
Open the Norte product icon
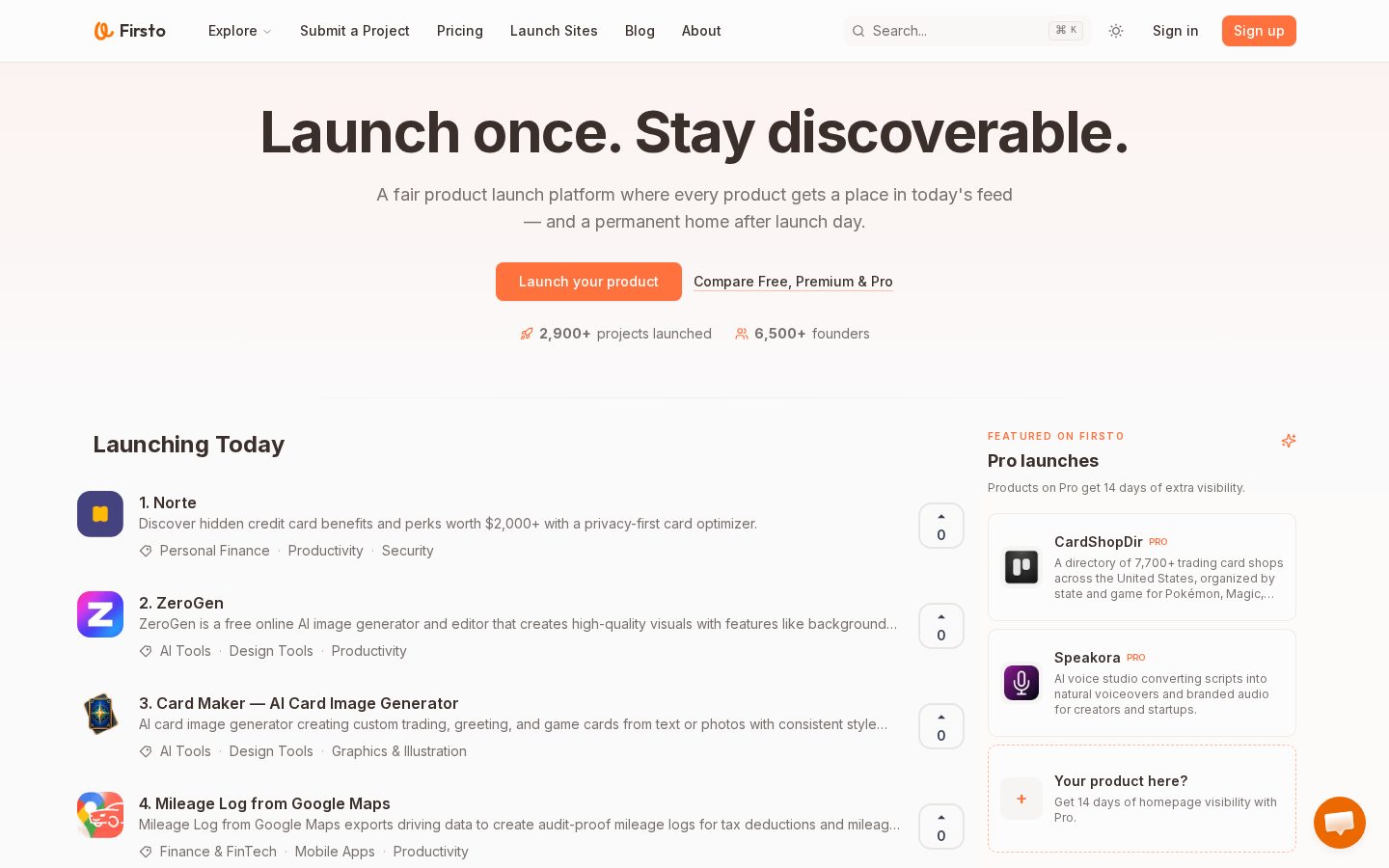(100, 514)
